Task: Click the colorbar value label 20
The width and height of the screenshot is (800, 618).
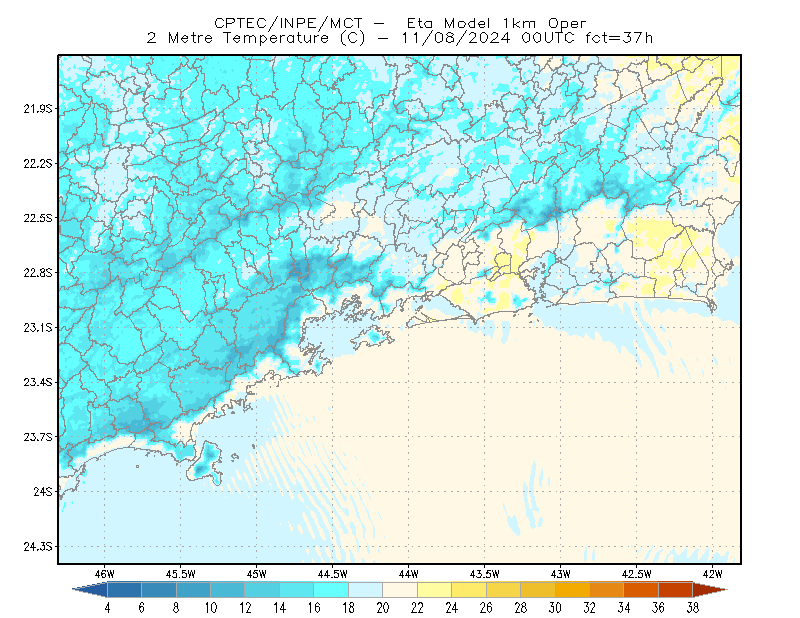Action: [383, 608]
